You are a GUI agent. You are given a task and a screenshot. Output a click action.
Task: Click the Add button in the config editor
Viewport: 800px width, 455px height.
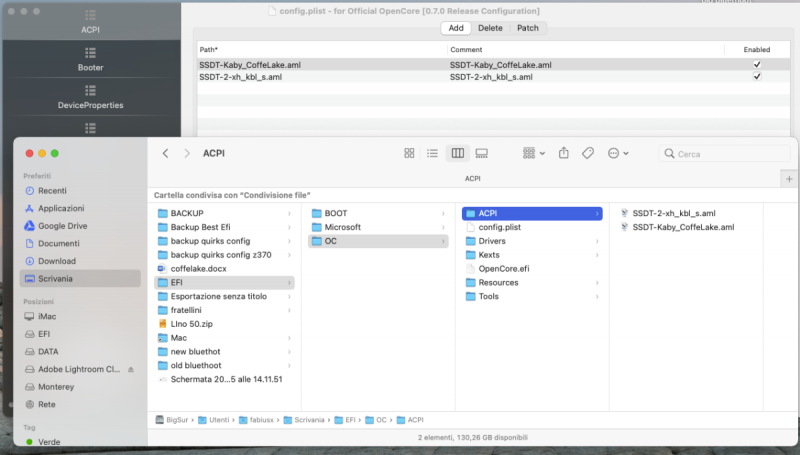(x=456, y=28)
